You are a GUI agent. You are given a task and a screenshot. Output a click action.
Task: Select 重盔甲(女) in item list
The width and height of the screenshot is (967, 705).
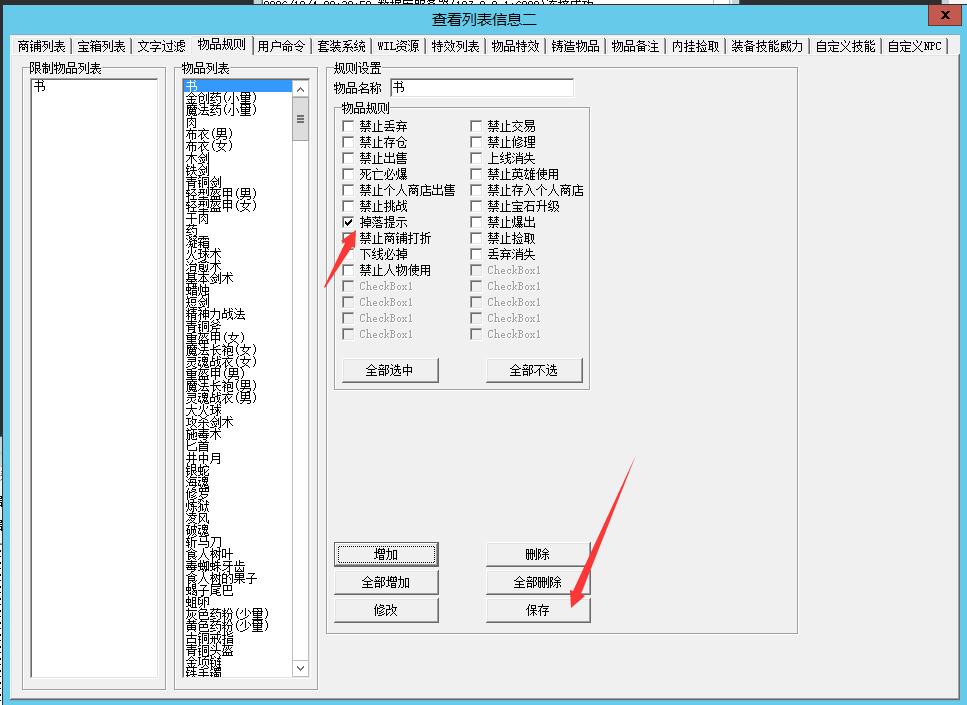[x=238, y=338]
